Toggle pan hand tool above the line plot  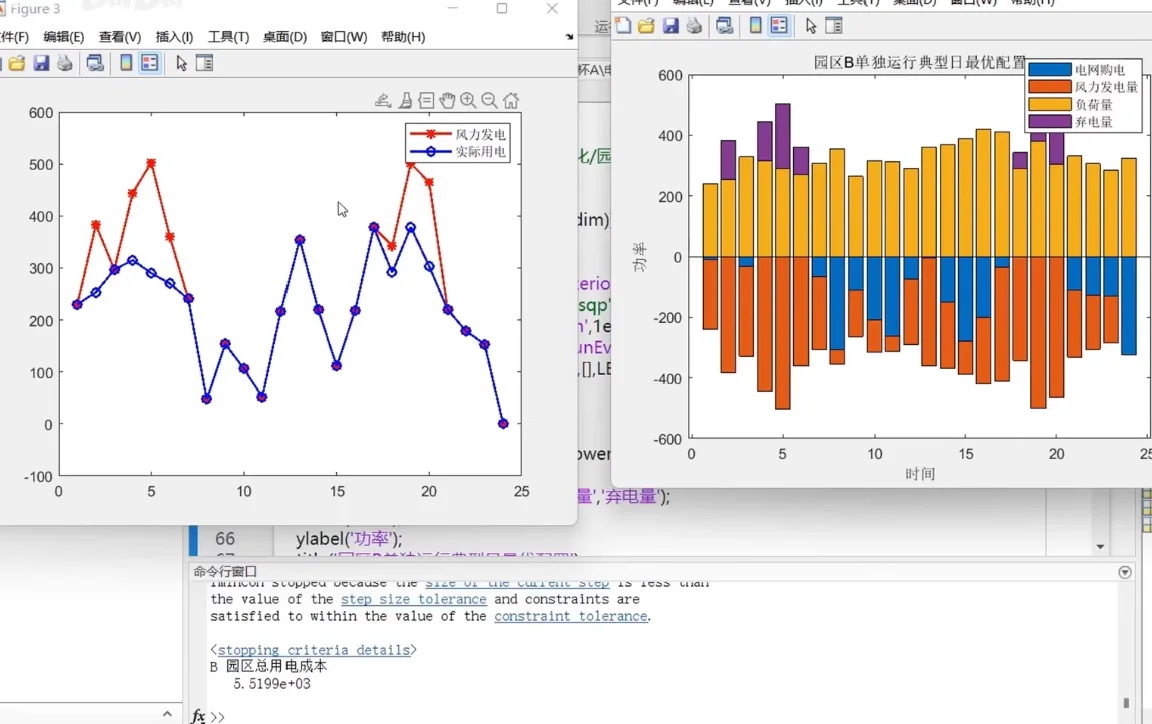(447, 100)
